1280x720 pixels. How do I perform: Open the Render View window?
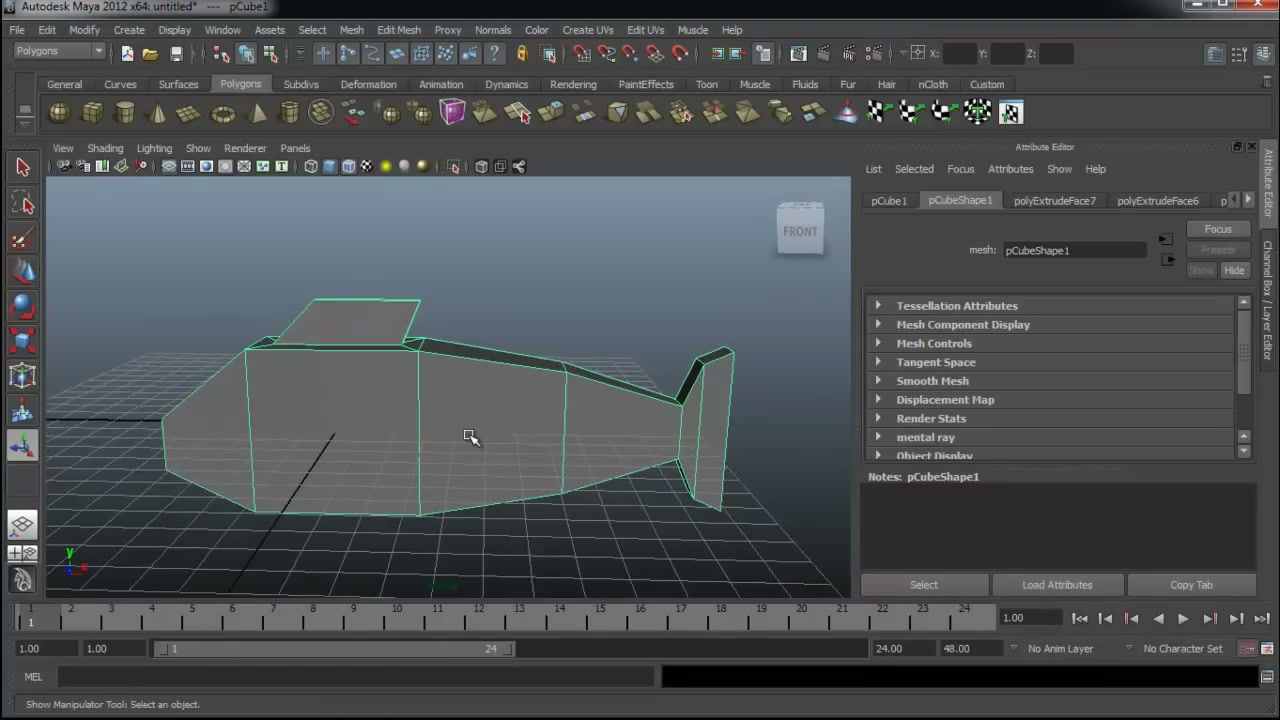(x=798, y=53)
